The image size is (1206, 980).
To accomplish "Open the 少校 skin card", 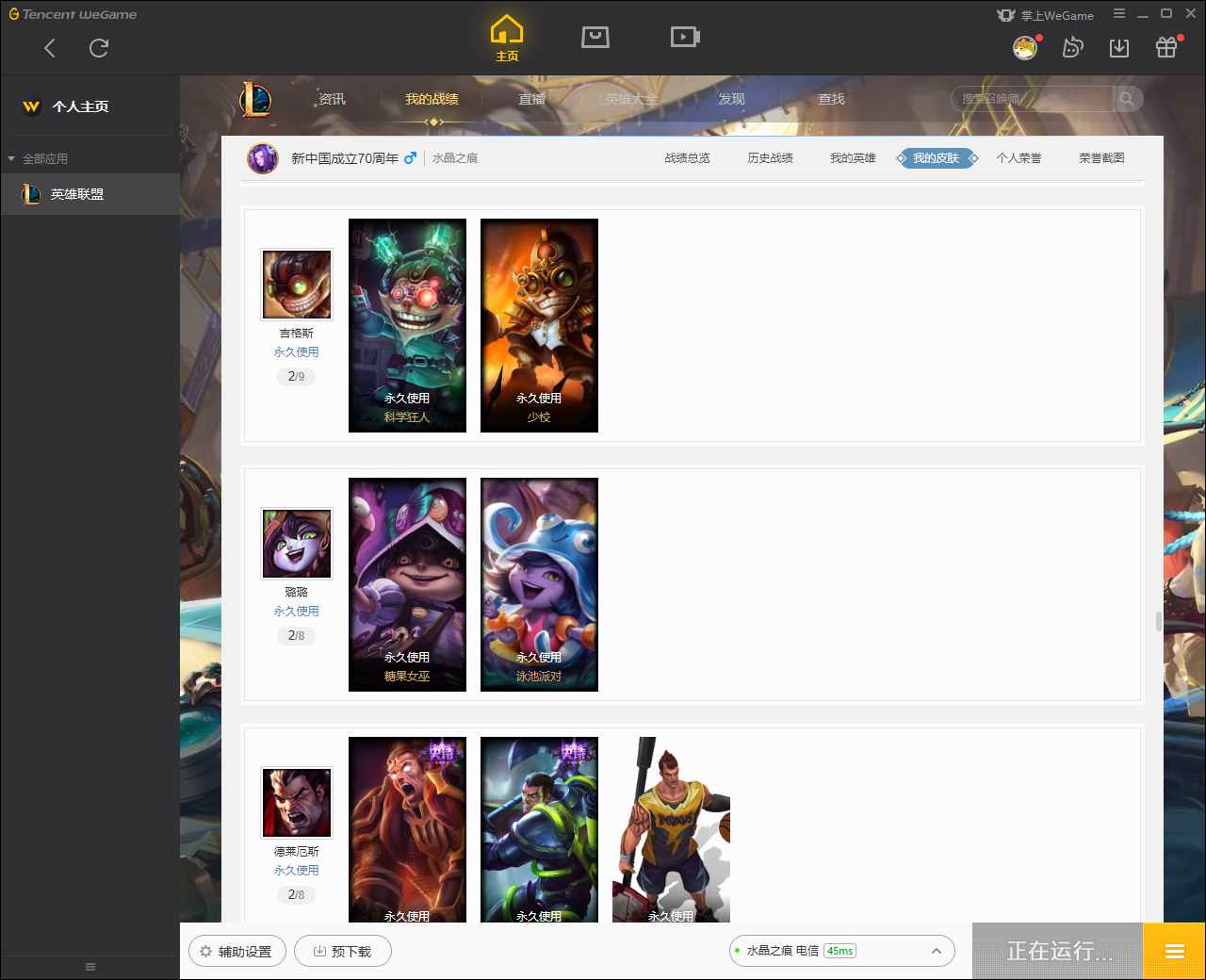I will pos(539,325).
